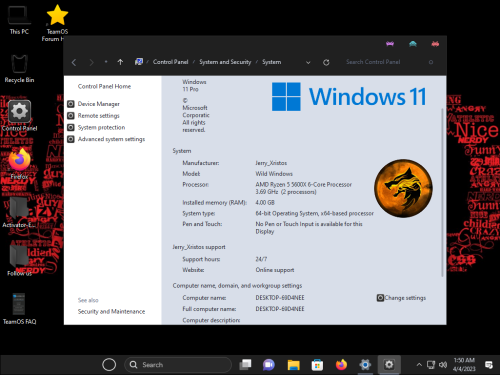
Task: Click the teal invader window button
Action: tap(413, 44)
